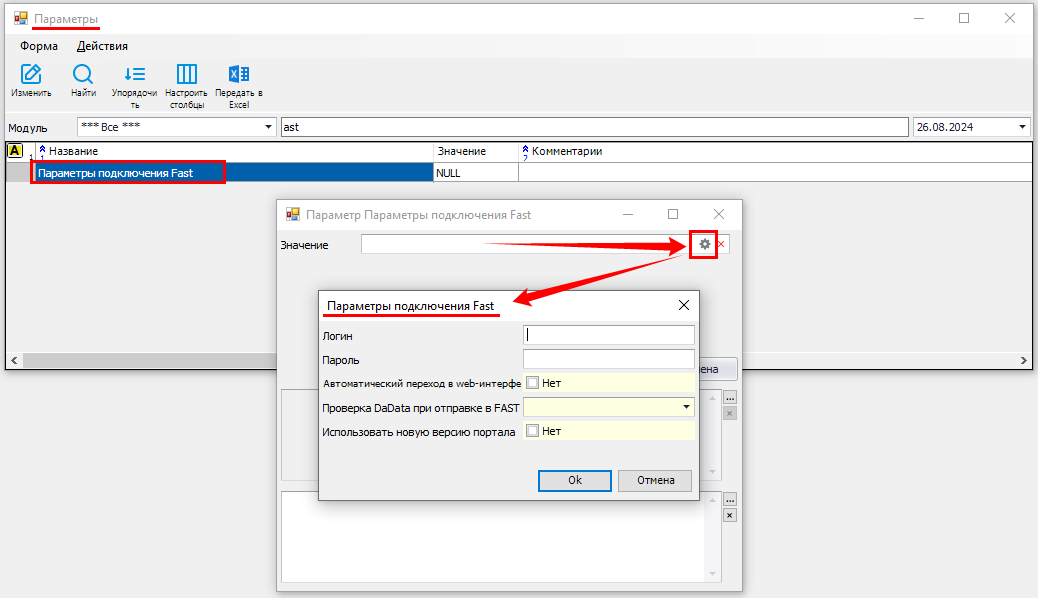Expand the Модуль dropdown list
1038x598 pixels.
point(268,127)
